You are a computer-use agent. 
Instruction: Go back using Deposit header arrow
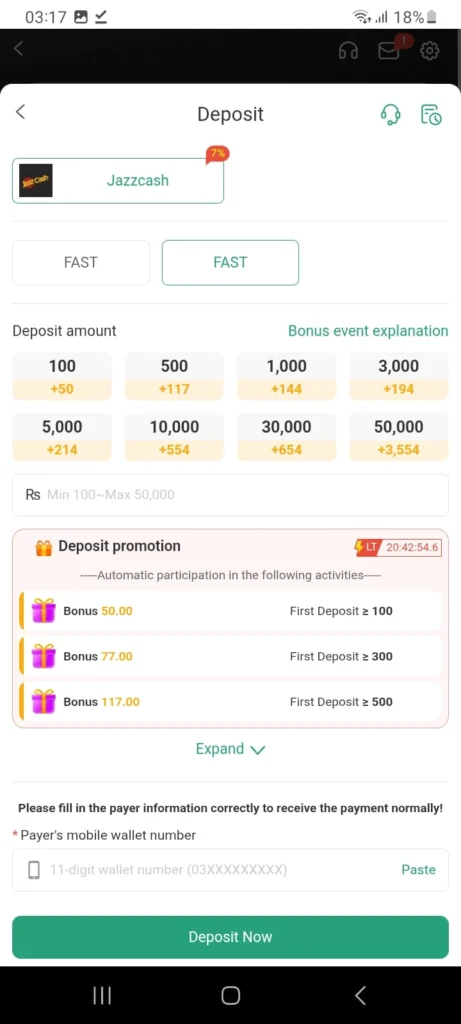coord(20,112)
